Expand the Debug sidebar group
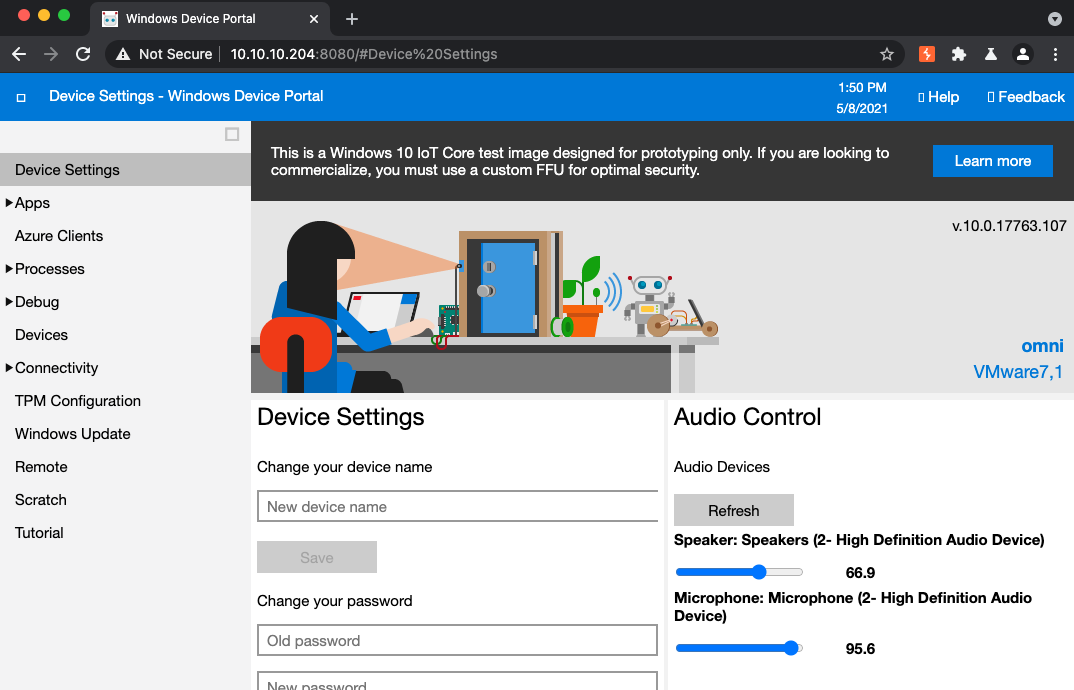 [x=35, y=302]
